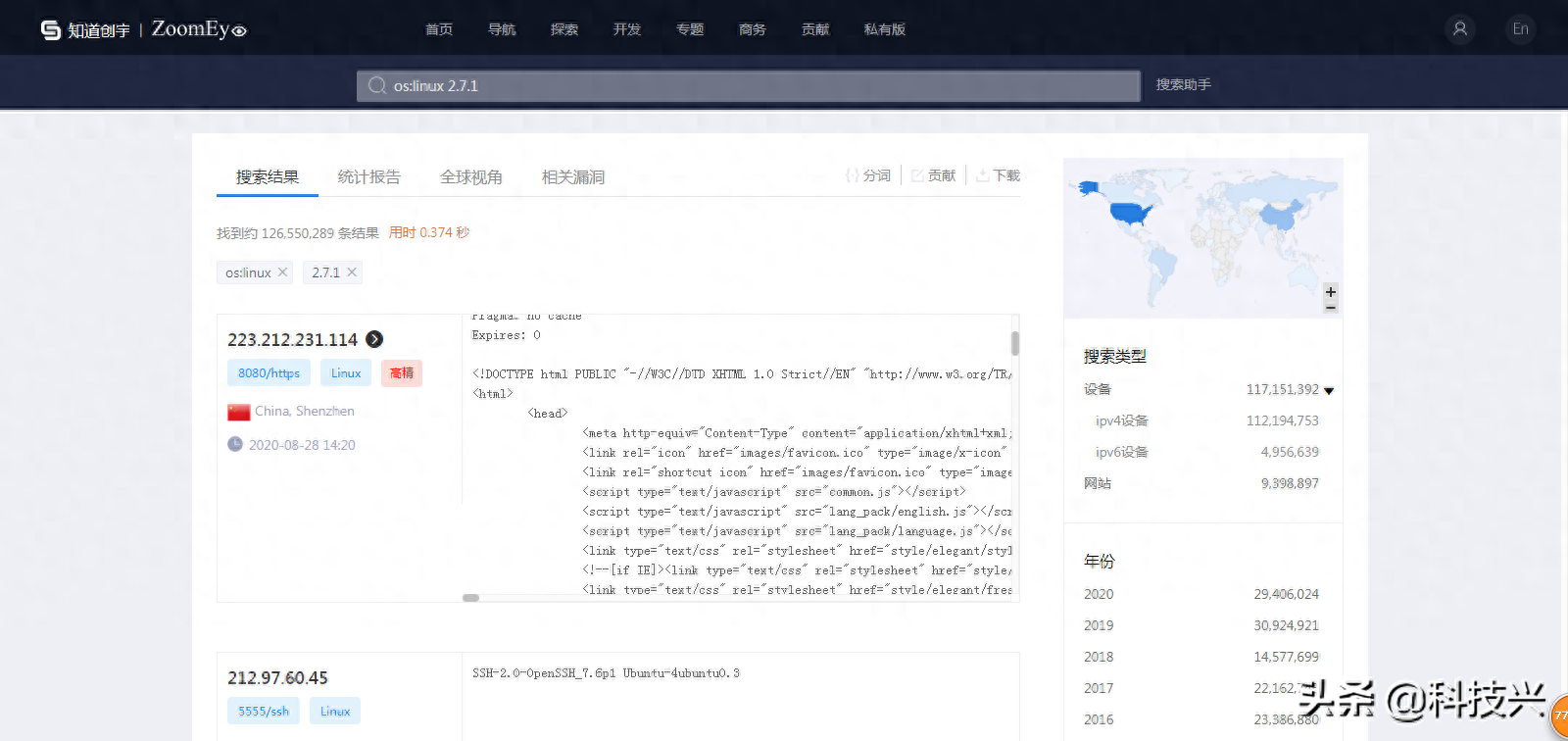Click the 9,398,897 website count
Screen dimensions: 1568x741
pyautogui.click(x=1290, y=484)
